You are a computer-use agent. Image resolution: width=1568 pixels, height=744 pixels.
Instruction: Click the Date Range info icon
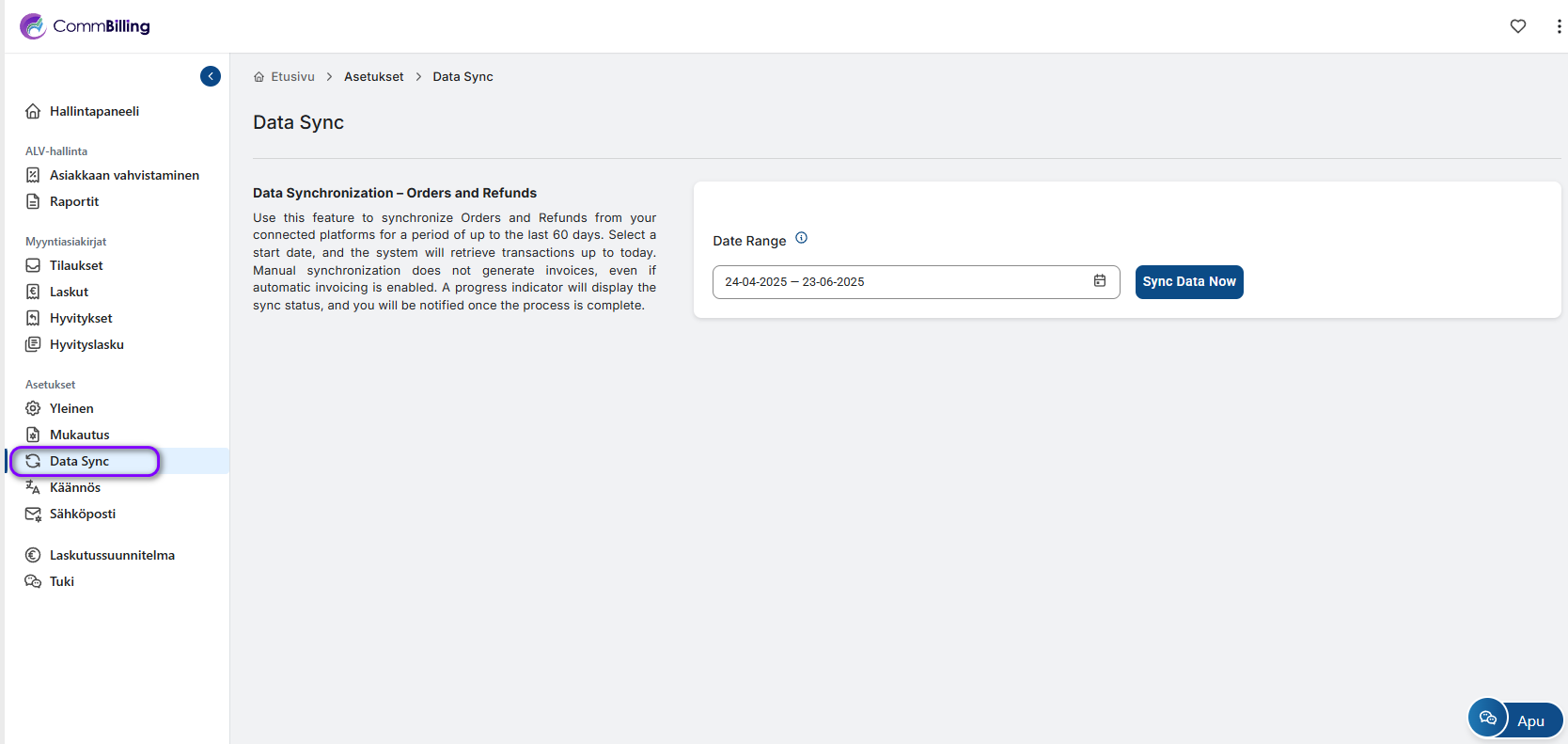coord(801,238)
